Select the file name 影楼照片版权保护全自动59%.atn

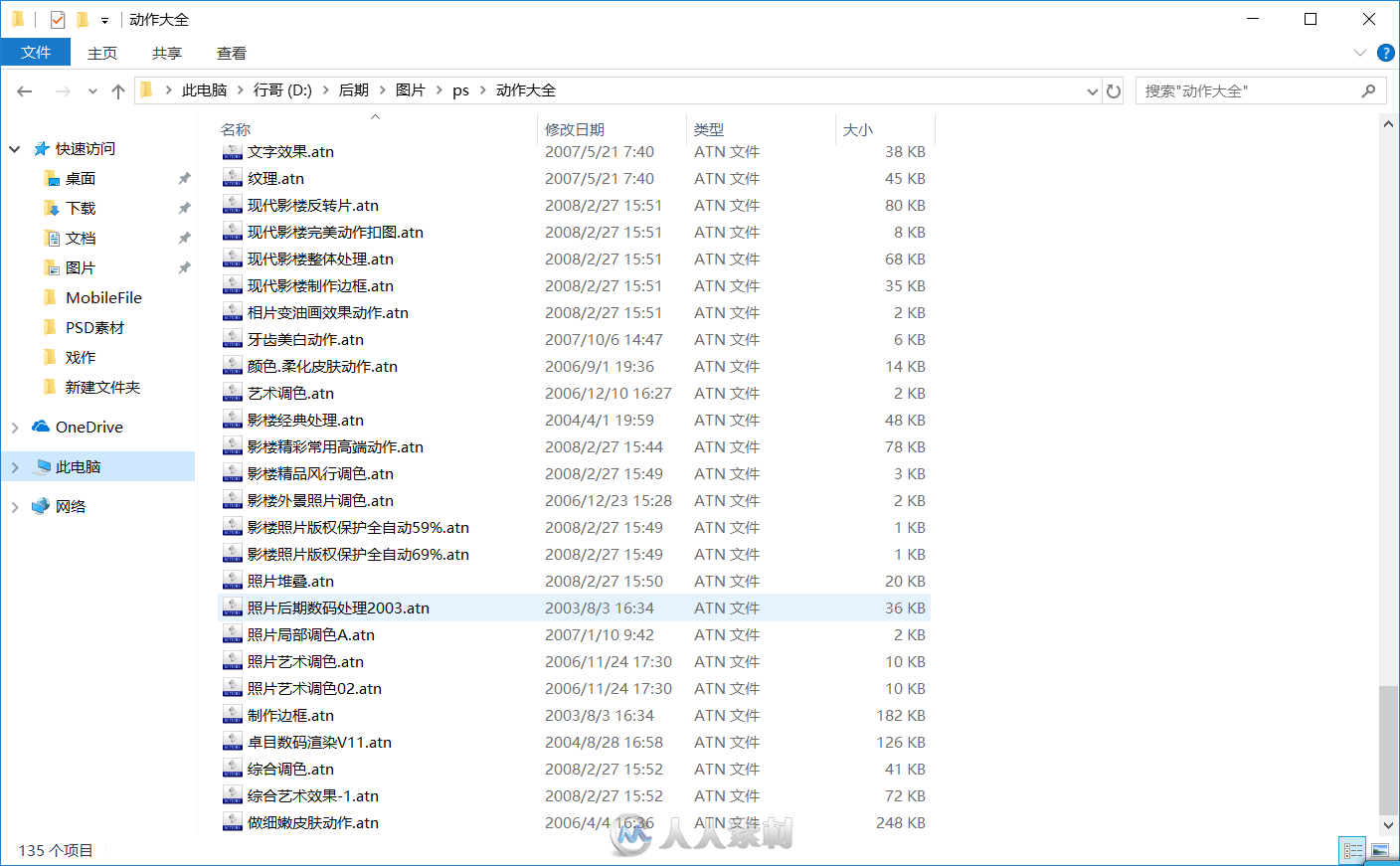pos(358,528)
